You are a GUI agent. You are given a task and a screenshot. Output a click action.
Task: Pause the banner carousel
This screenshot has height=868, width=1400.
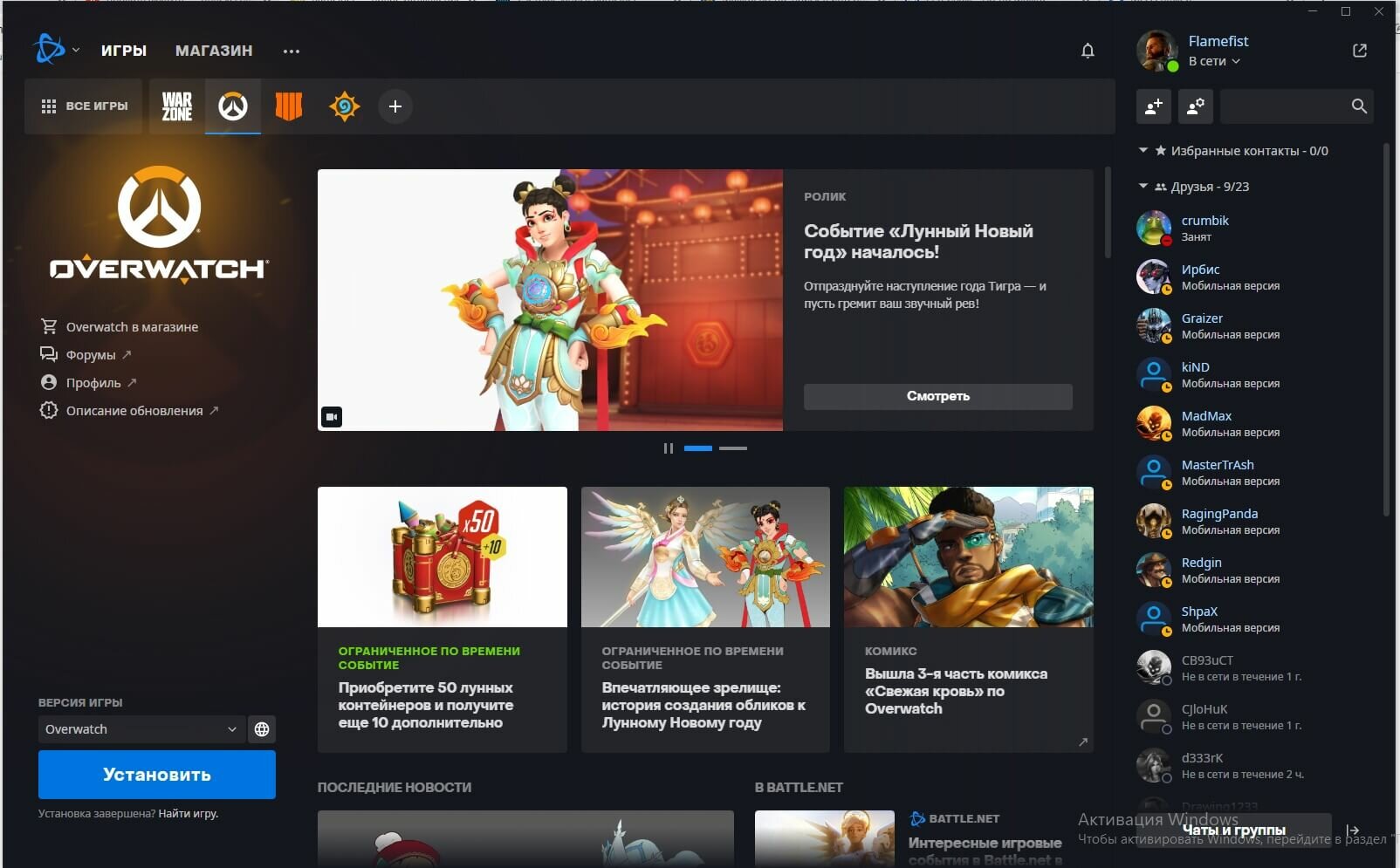[x=669, y=448]
